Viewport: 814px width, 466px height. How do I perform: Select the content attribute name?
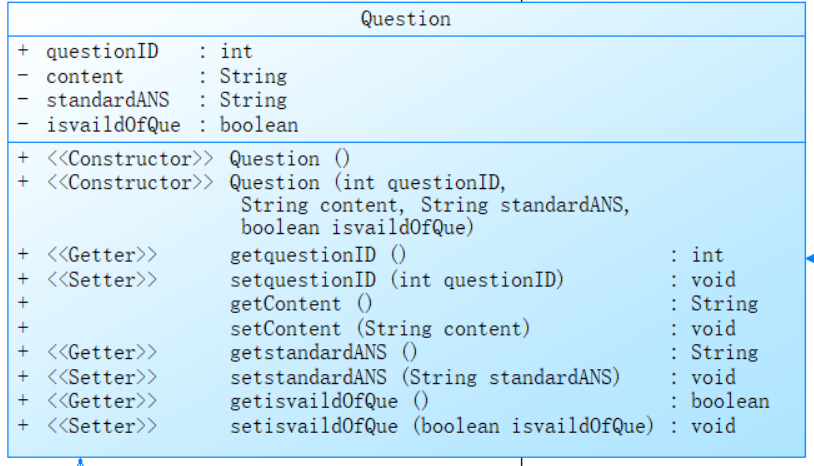click(85, 76)
